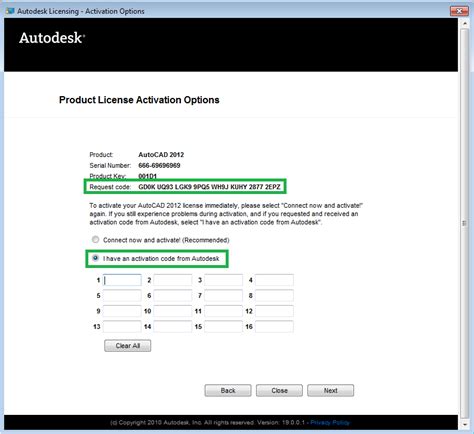The image size is (474, 434).
Task: Proceed with the Next button
Action: [x=331, y=390]
